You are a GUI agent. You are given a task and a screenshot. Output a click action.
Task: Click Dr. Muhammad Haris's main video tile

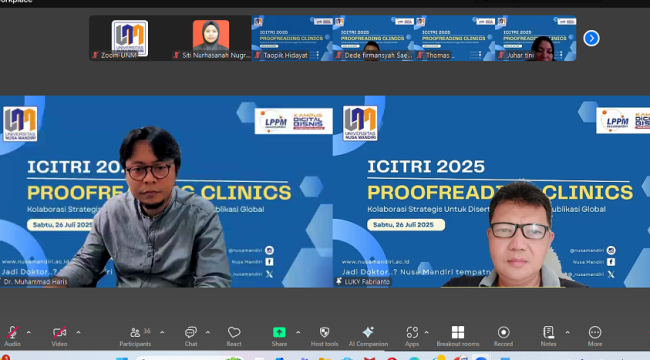point(166,192)
